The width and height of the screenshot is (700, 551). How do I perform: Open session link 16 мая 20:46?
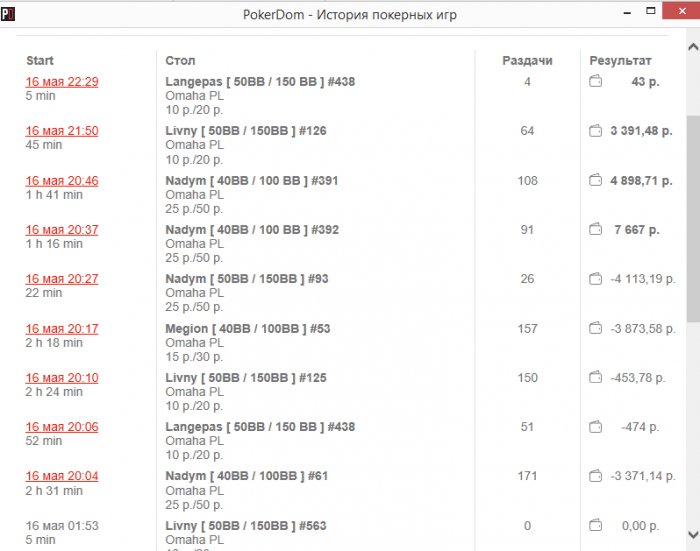pos(62,181)
